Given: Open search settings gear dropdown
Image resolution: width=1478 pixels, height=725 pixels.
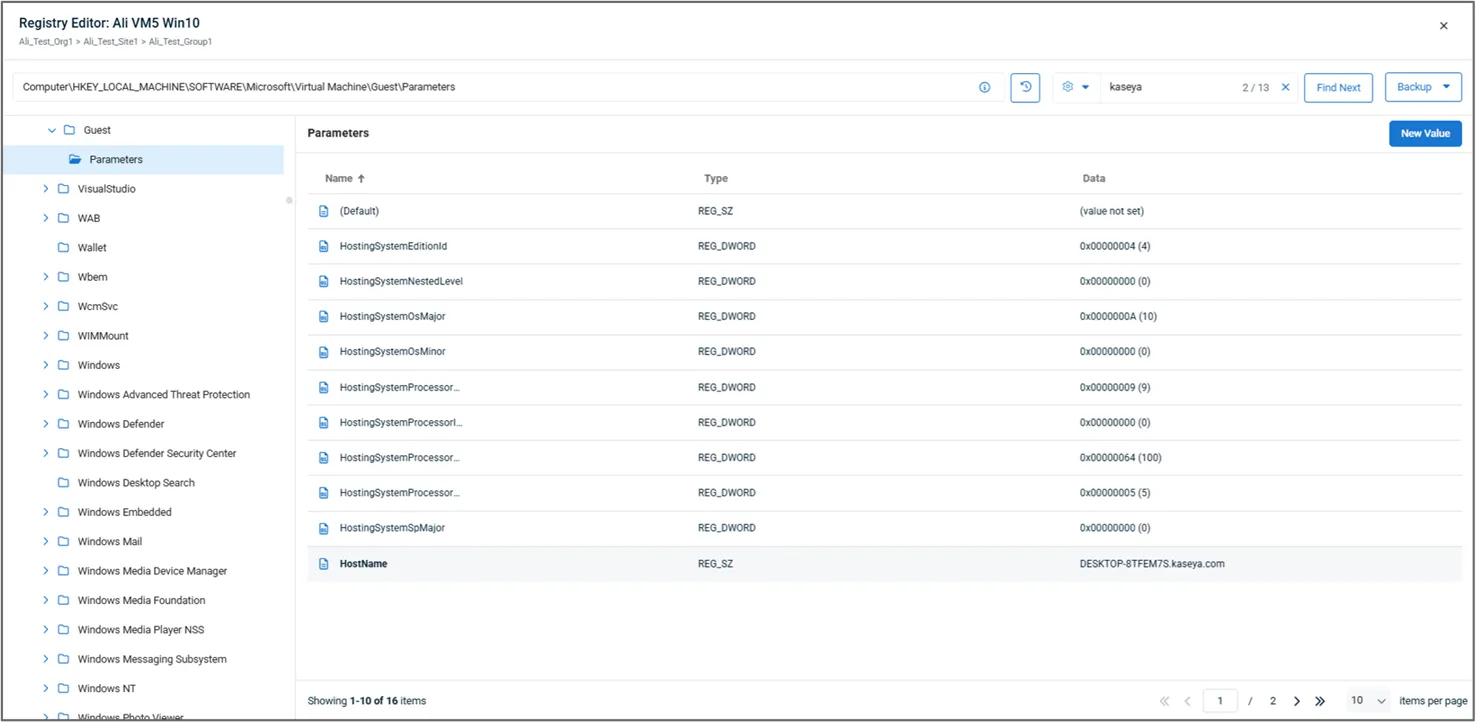Looking at the screenshot, I should coord(1075,87).
